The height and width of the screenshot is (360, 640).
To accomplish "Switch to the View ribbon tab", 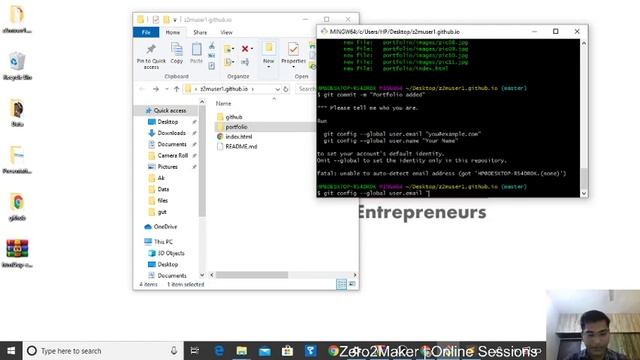I will coord(226,32).
